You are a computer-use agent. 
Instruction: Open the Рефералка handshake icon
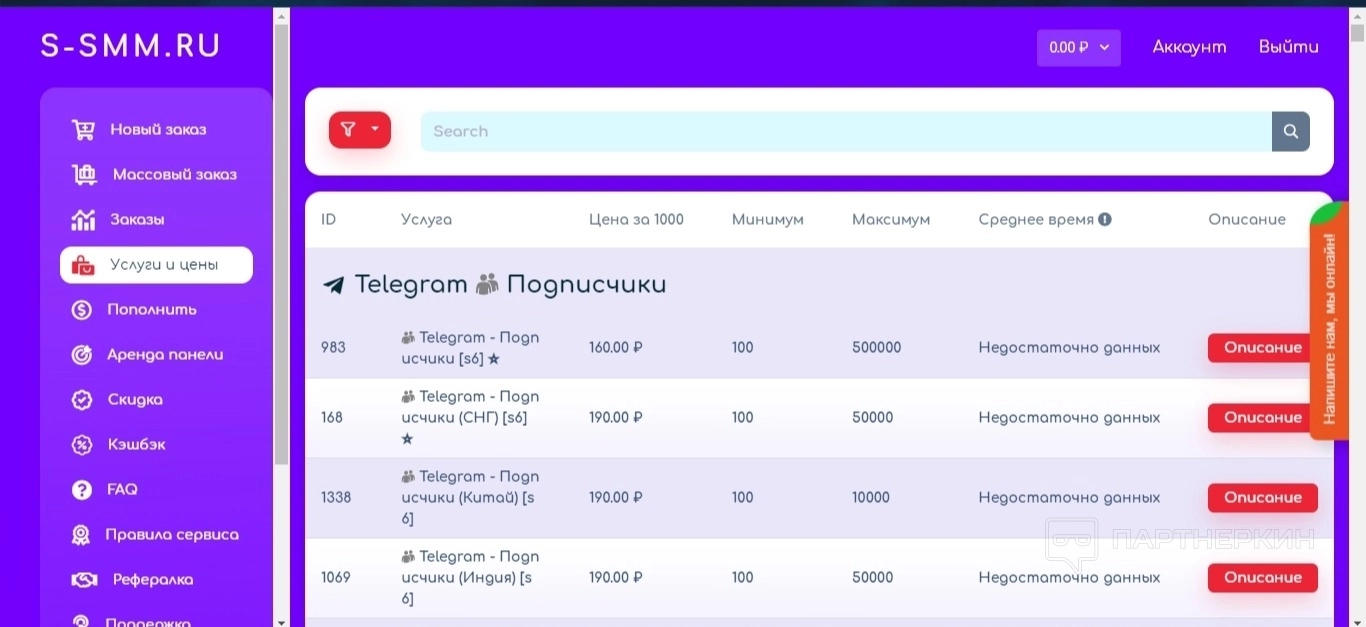[x=84, y=580]
